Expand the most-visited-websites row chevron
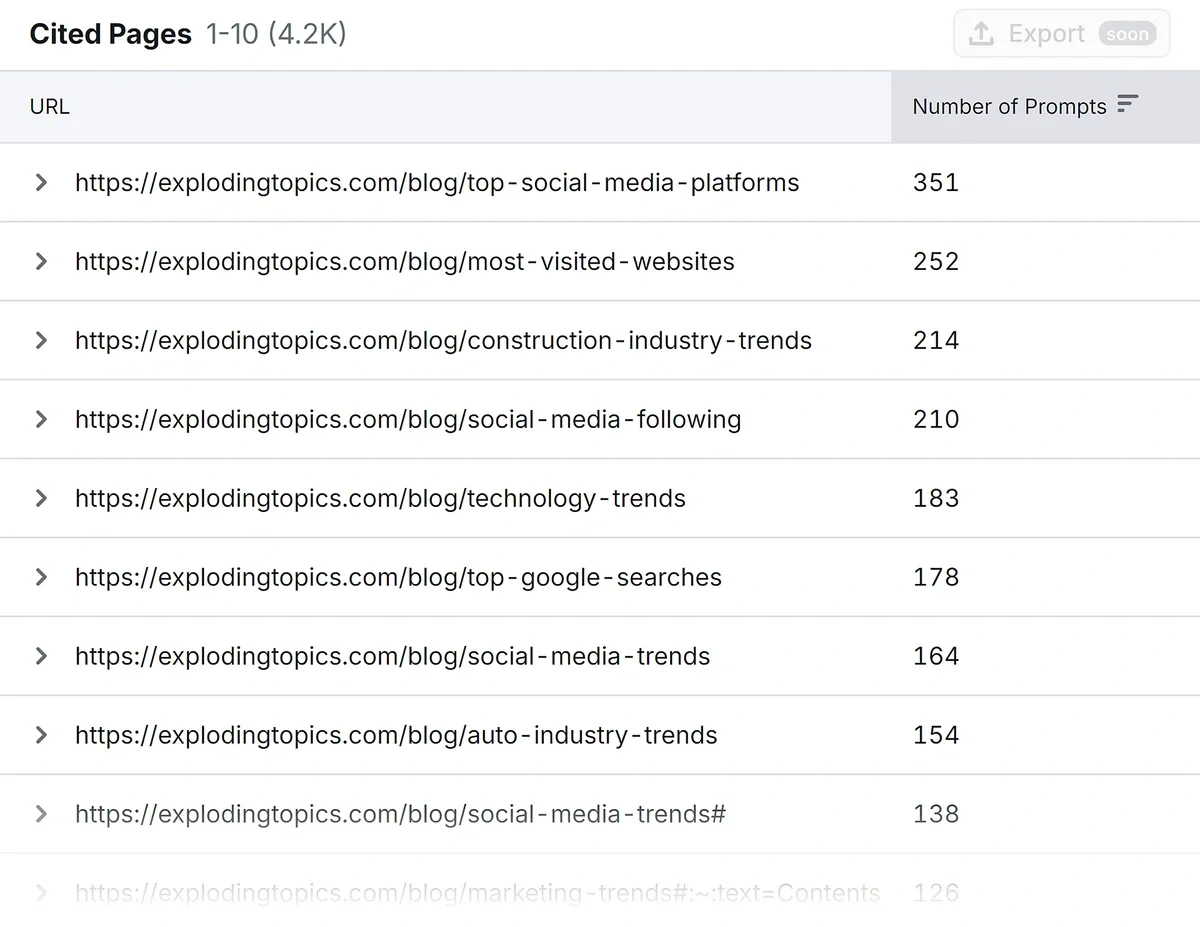 click(x=40, y=262)
